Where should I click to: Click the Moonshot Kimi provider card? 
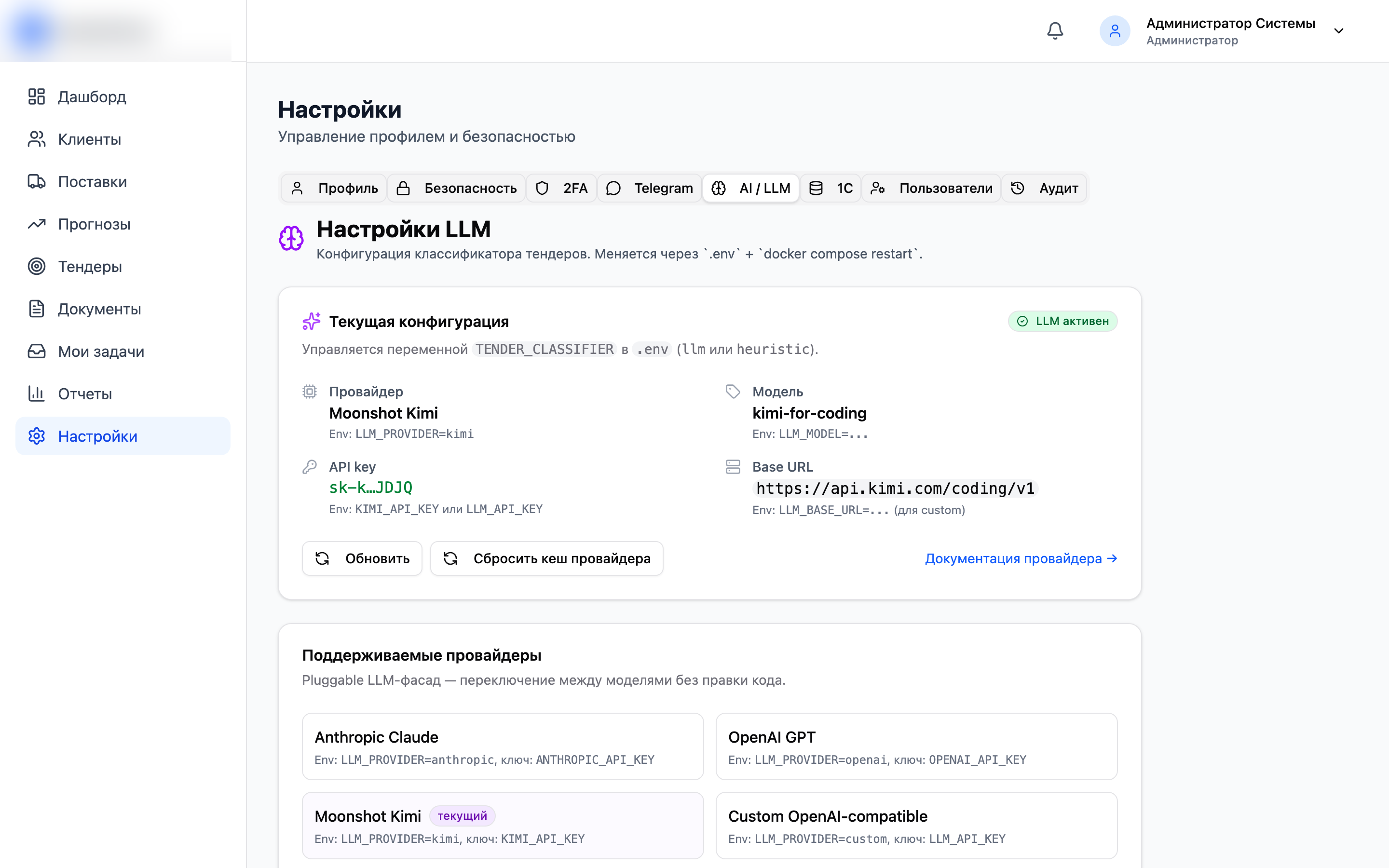(x=503, y=826)
